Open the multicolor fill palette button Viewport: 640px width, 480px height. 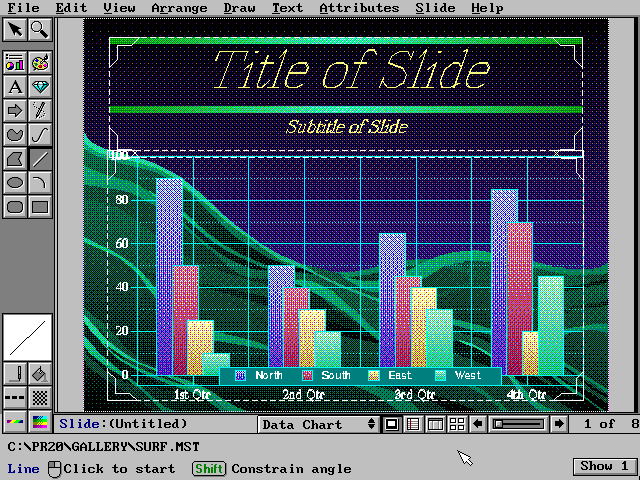[40, 422]
